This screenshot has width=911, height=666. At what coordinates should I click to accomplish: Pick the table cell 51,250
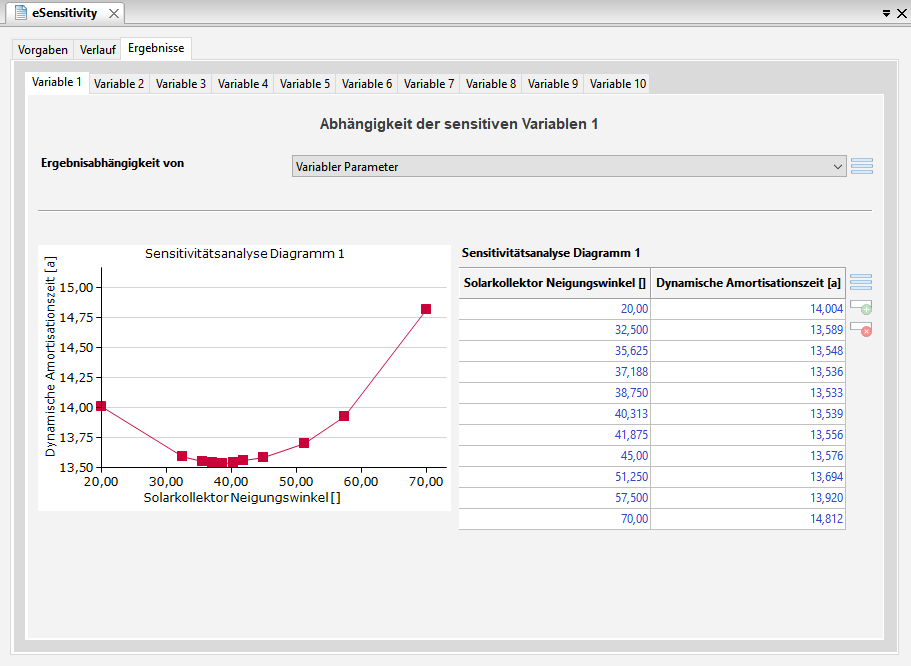[555, 477]
